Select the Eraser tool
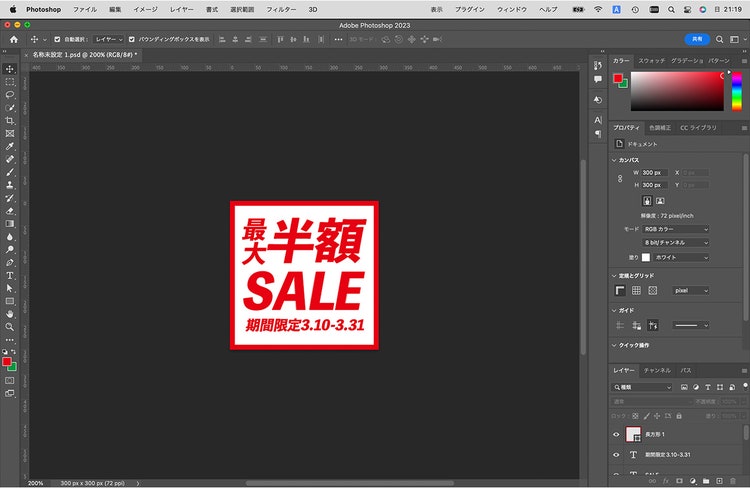 pyautogui.click(x=10, y=211)
